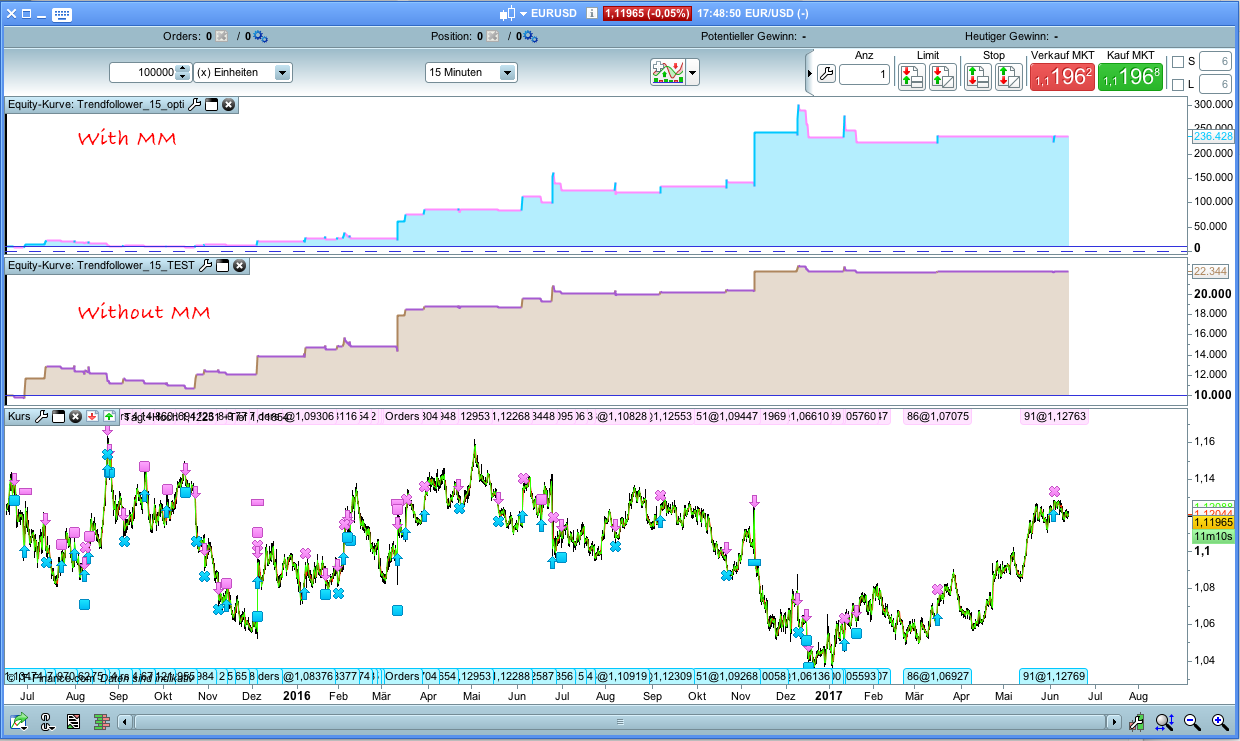The height and width of the screenshot is (741, 1240).
Task: Click the 236.428 equity value label
Action: tap(1213, 136)
